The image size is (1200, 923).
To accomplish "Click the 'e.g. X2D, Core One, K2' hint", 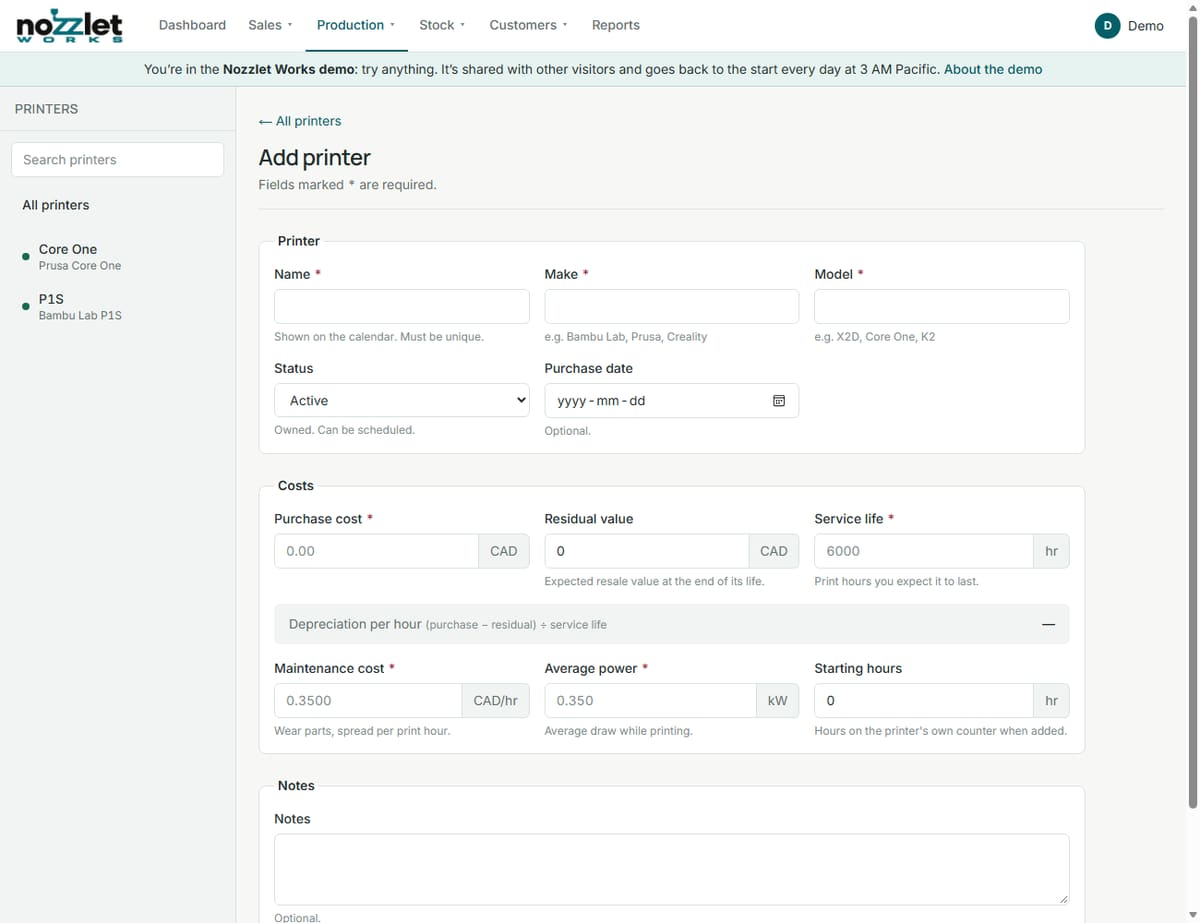I will [875, 337].
